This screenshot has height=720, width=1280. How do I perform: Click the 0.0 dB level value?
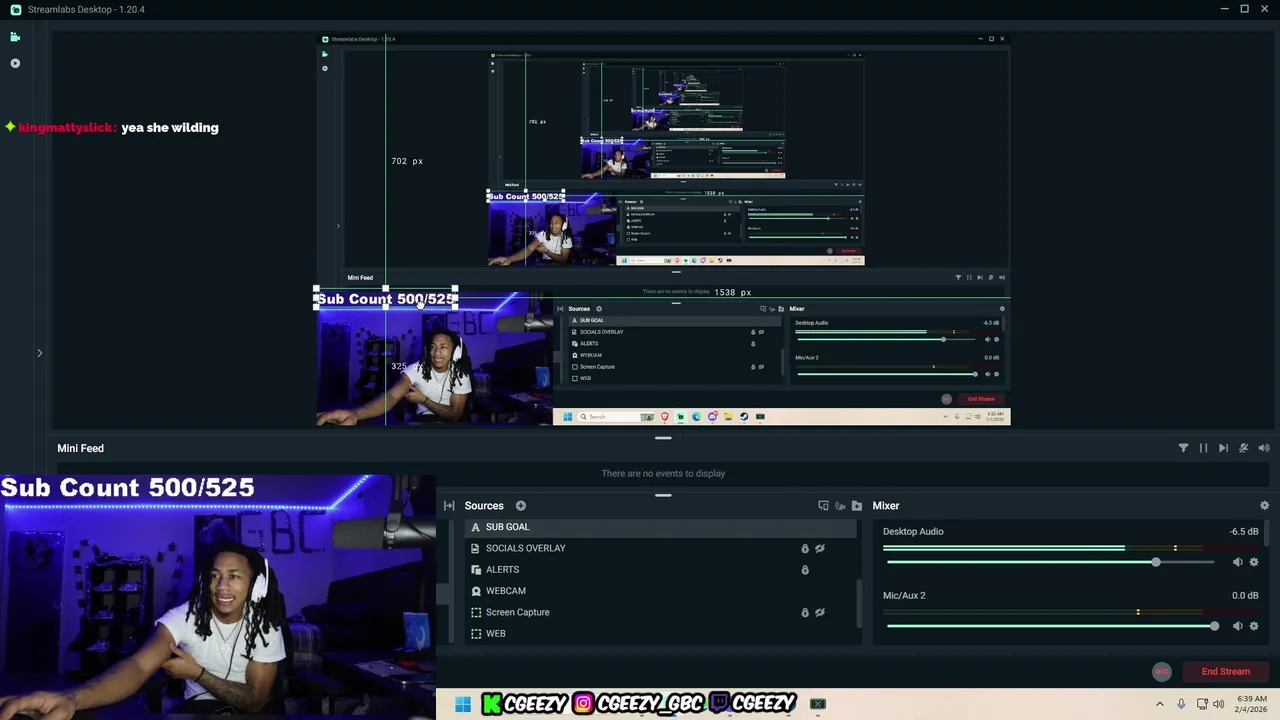(1245, 596)
